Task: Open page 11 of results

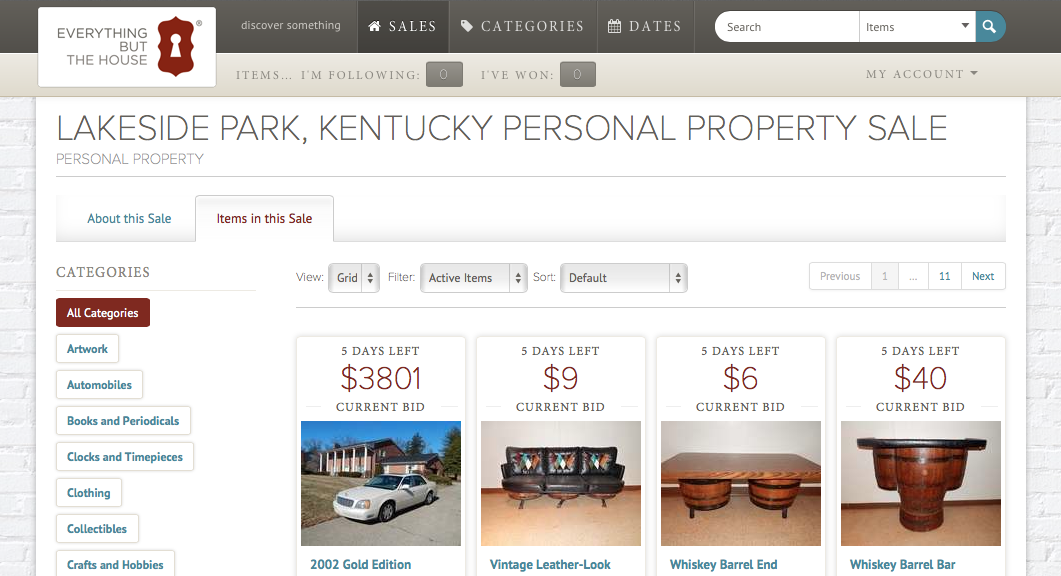Action: click(x=944, y=276)
